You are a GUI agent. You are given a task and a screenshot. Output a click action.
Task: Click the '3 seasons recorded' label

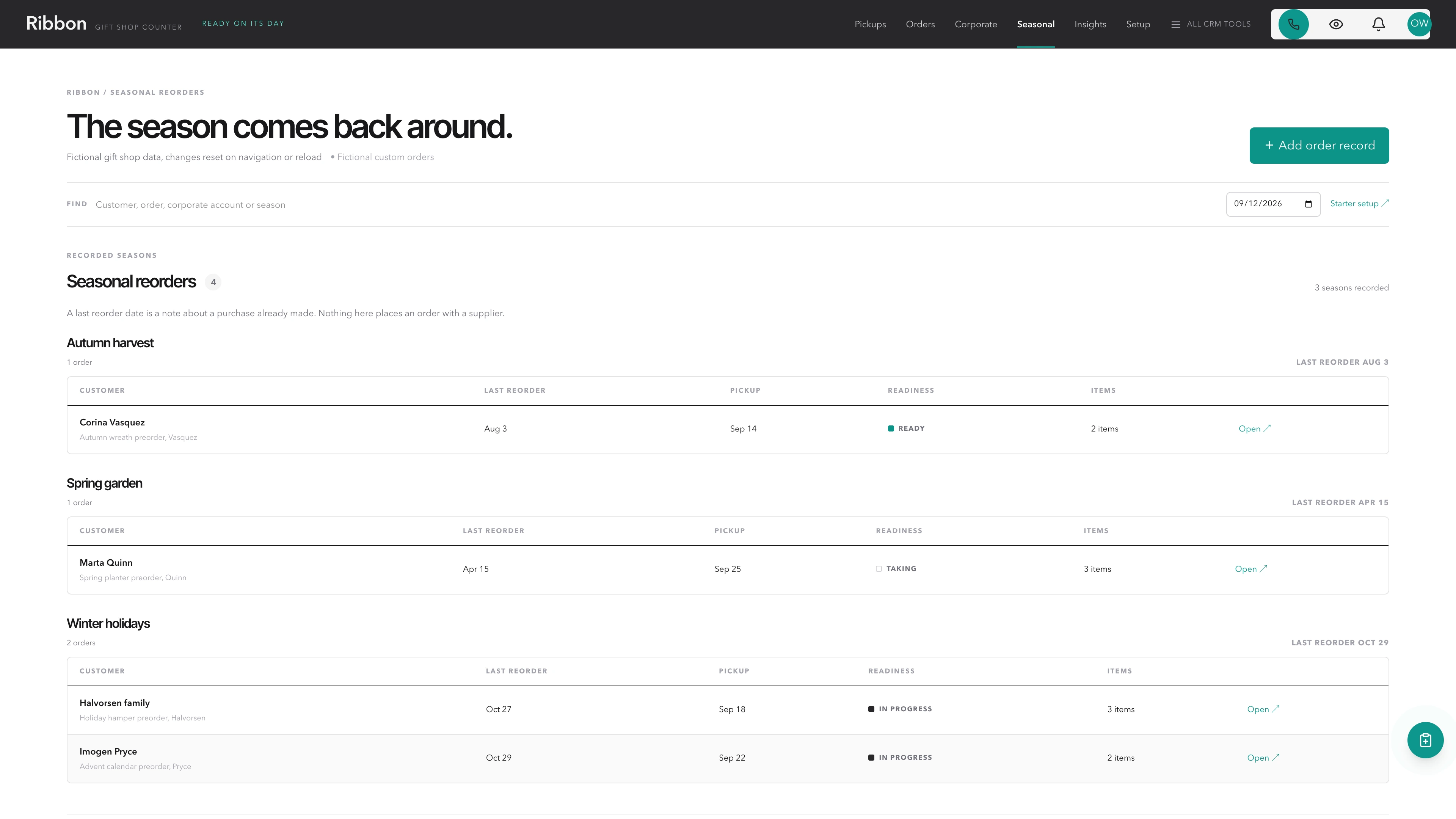click(x=1351, y=288)
